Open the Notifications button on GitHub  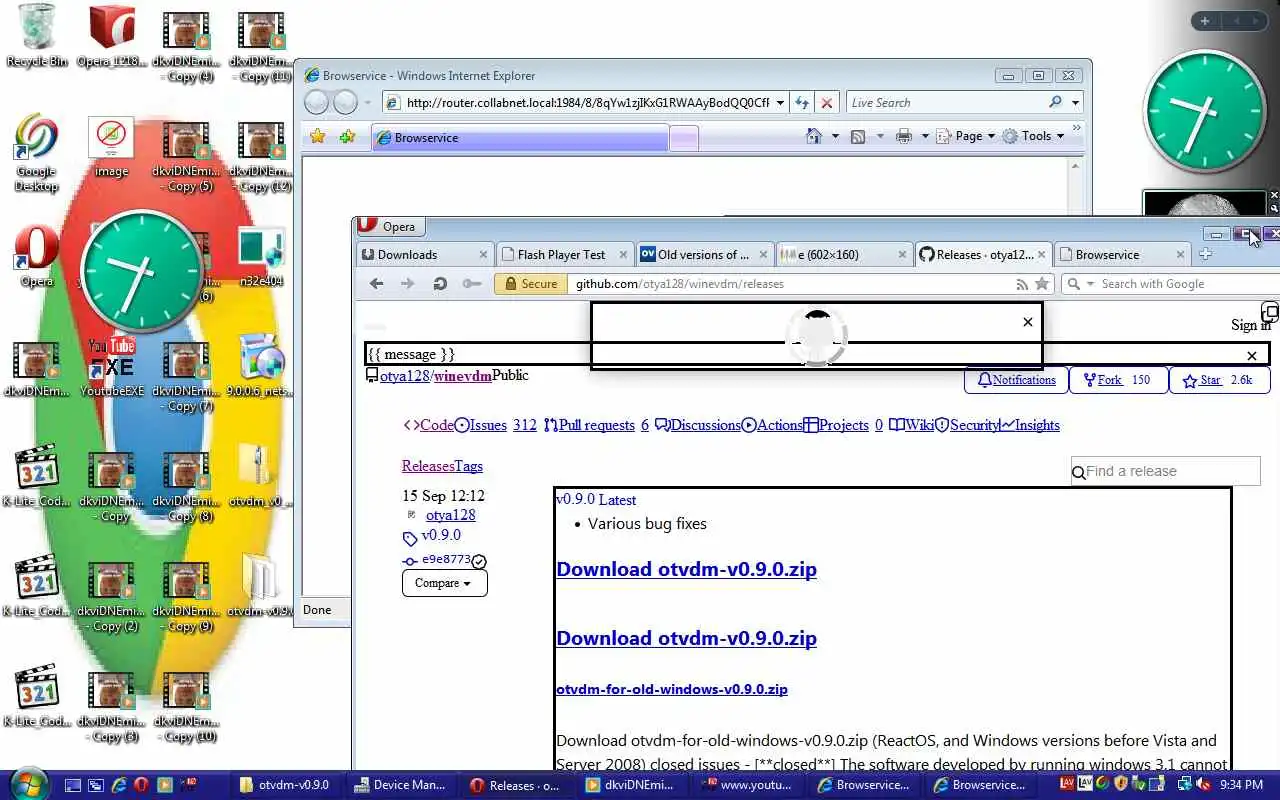(1017, 380)
